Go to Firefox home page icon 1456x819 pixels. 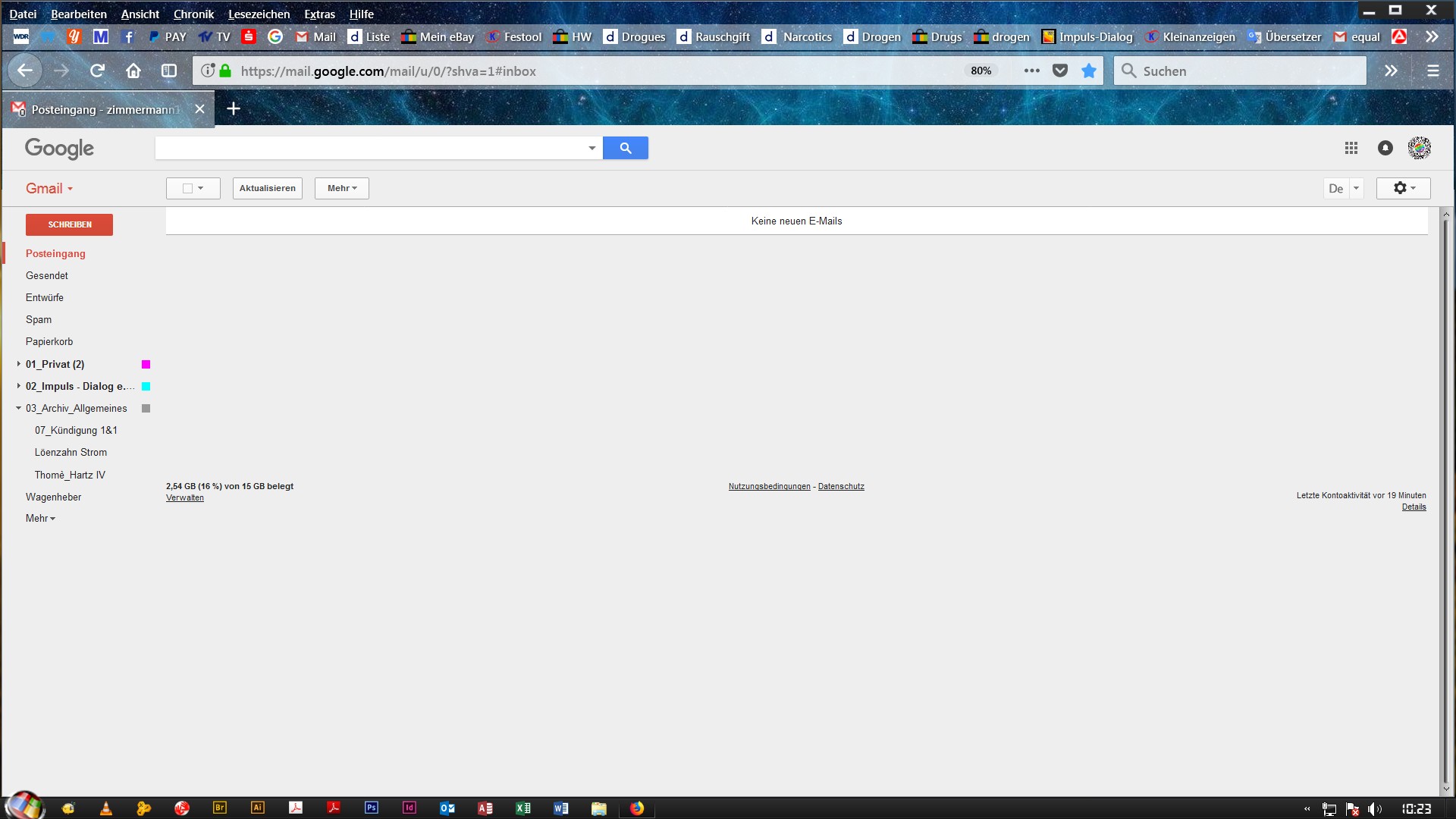tap(133, 71)
